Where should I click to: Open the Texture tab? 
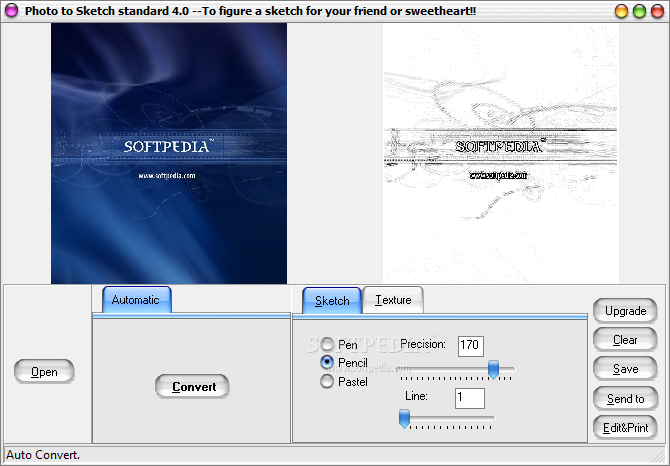point(393,300)
